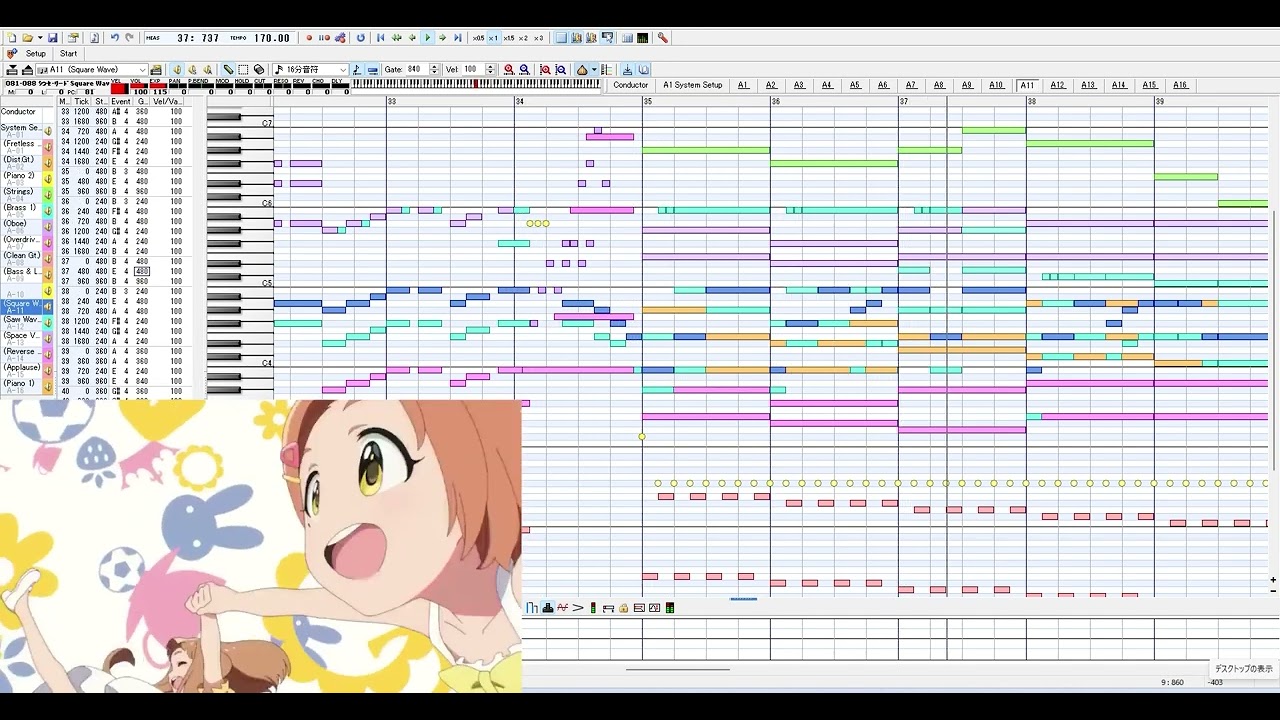
Task: Select the highlighted gate cell 480 at measure 37
Action: point(142,271)
